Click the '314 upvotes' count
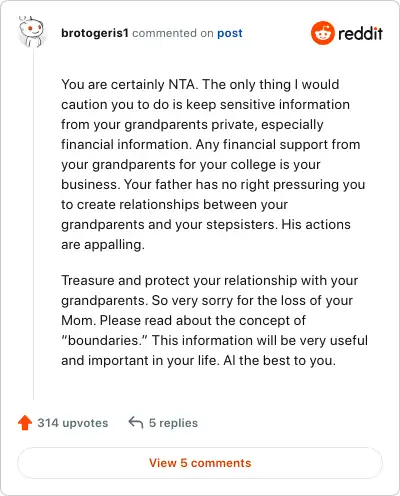 pyautogui.click(x=73, y=423)
